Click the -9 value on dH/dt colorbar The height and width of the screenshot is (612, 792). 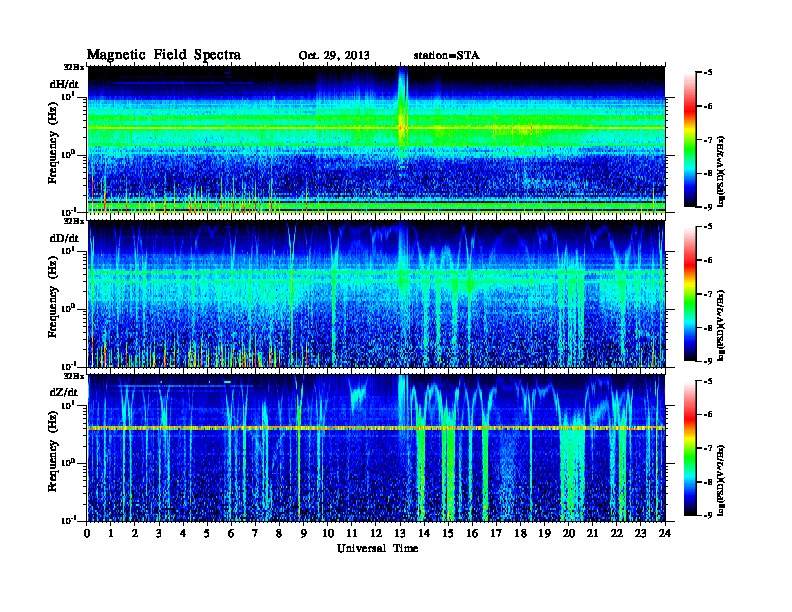pos(708,207)
